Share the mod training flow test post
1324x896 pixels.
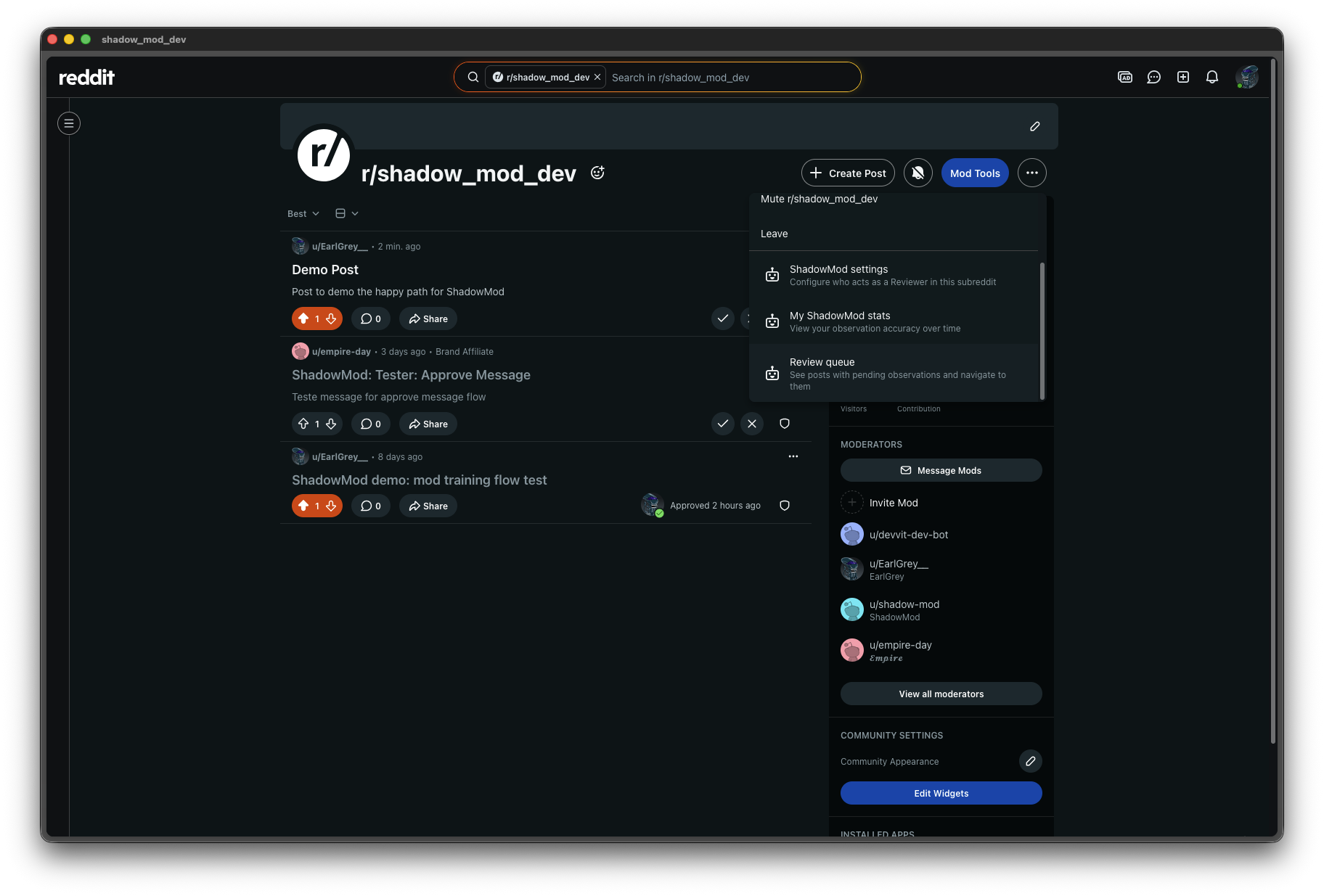pyautogui.click(x=428, y=506)
